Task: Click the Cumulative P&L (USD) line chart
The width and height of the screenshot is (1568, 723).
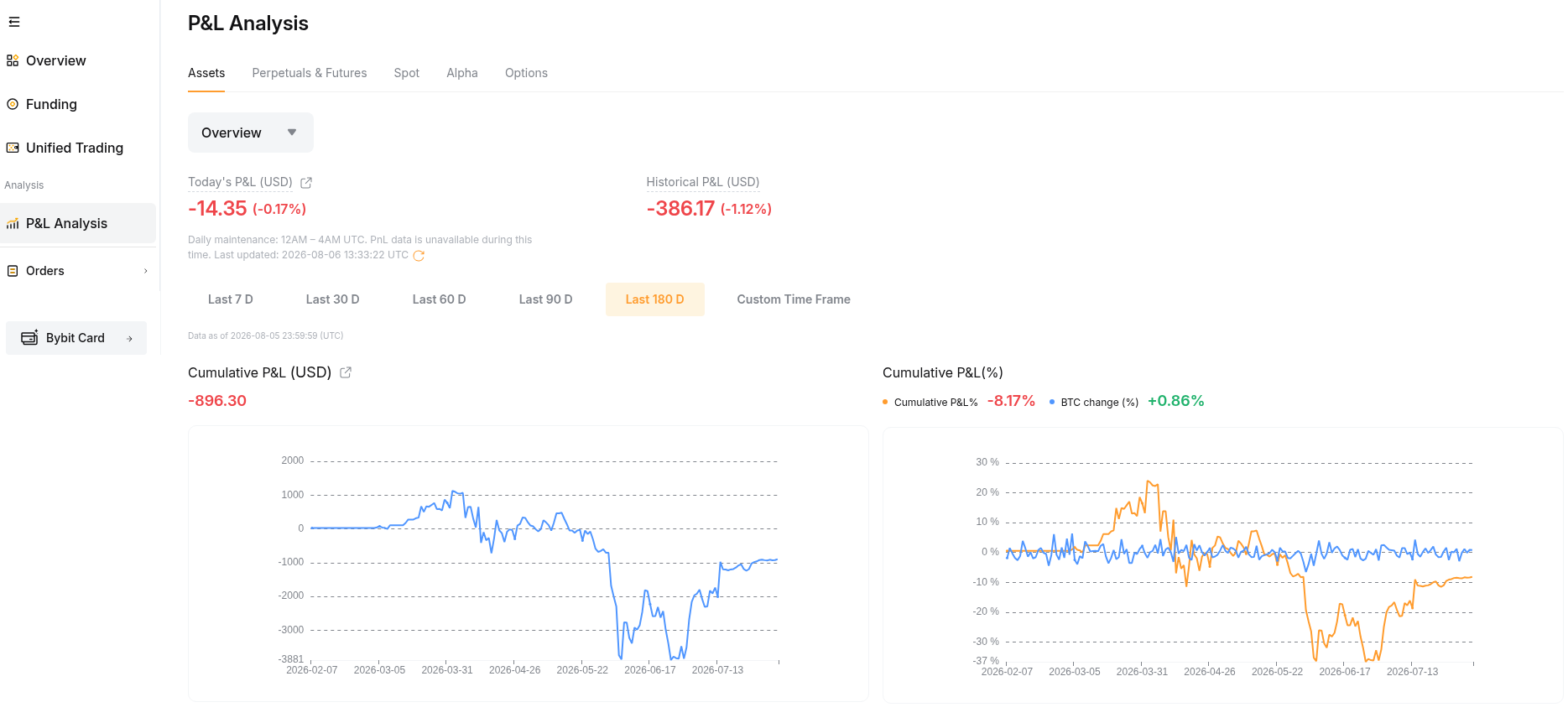Action: tap(529, 564)
